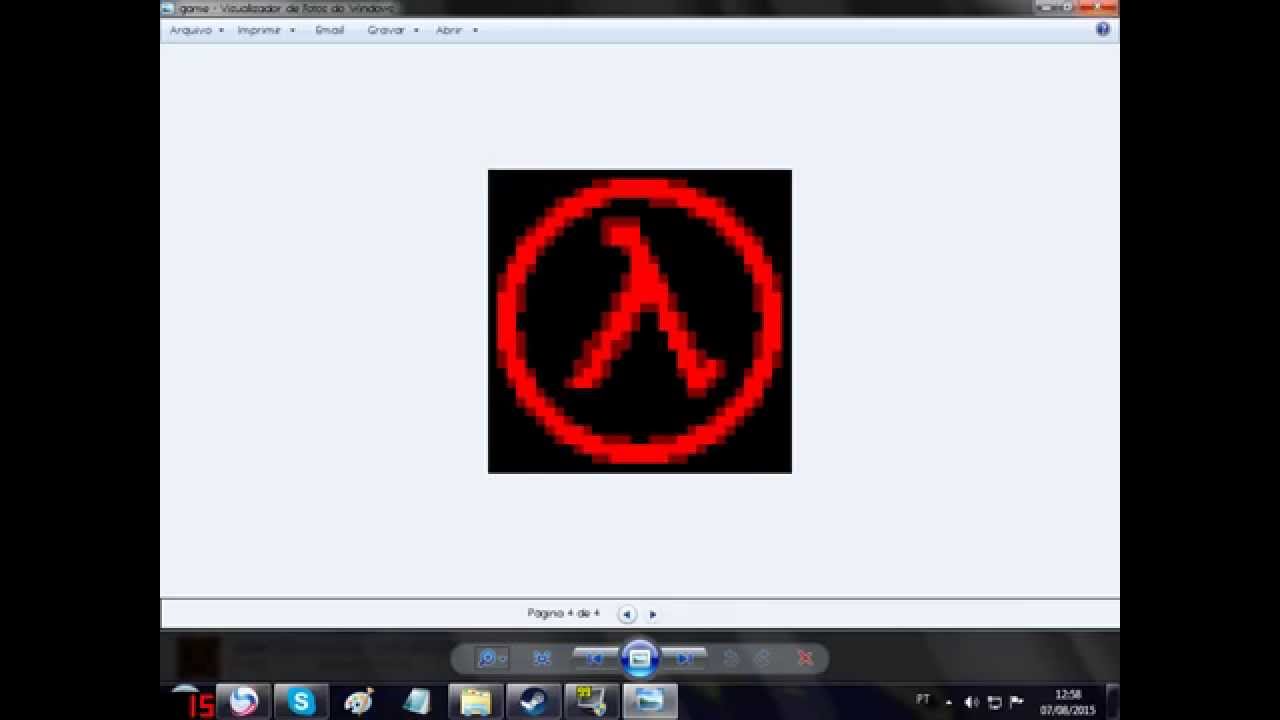Rotate the image clockwise
Image resolution: width=1280 pixels, height=720 pixels.
click(x=764, y=658)
